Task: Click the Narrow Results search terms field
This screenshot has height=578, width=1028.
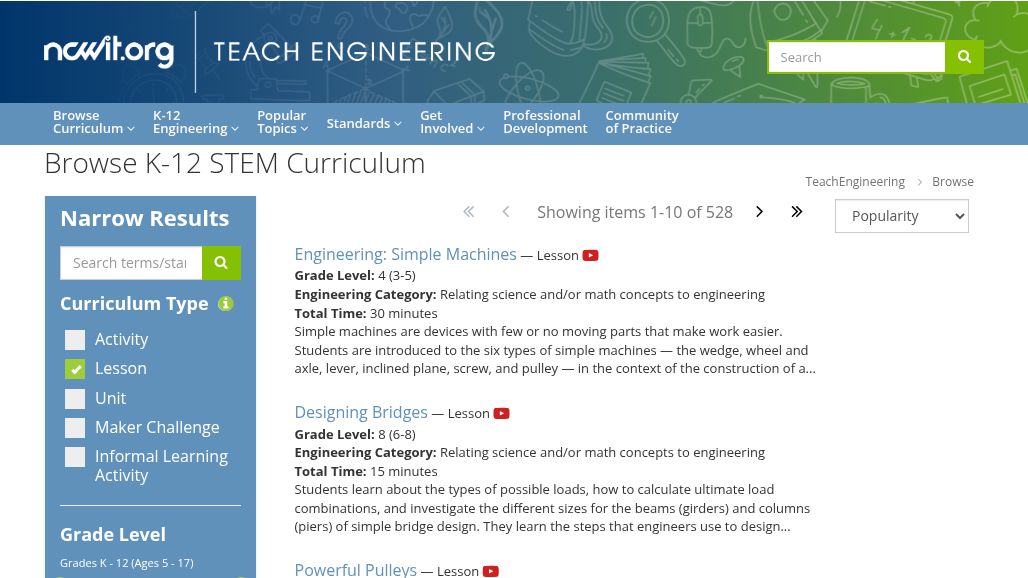Action: (x=131, y=263)
